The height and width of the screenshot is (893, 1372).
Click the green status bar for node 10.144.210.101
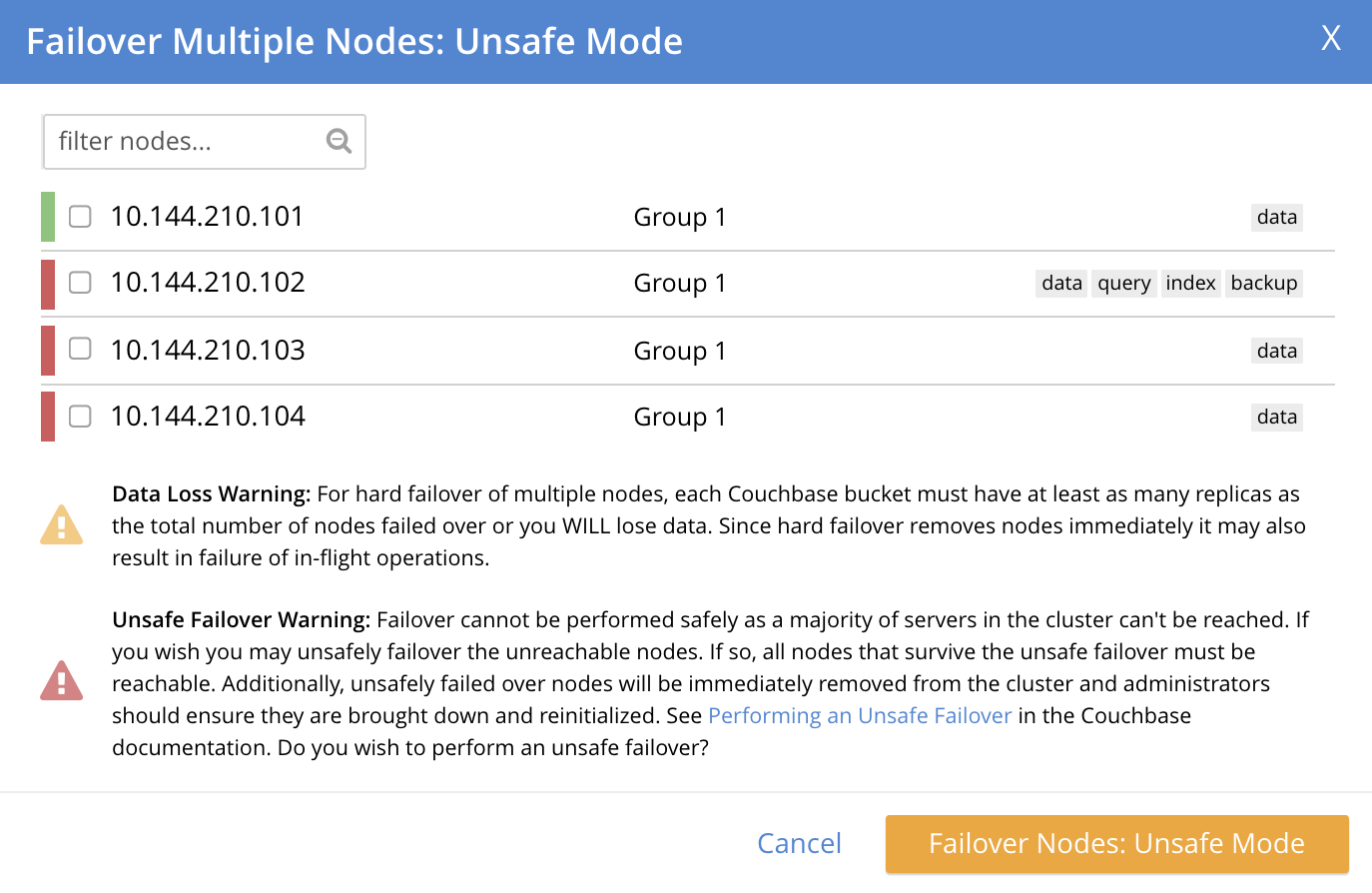48,217
